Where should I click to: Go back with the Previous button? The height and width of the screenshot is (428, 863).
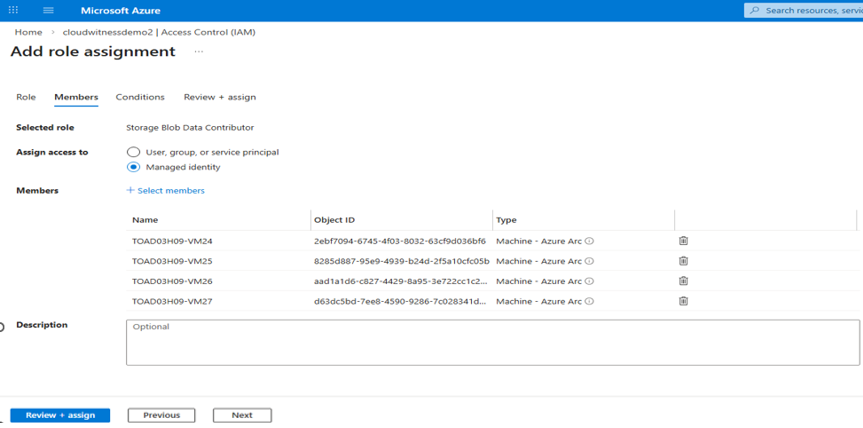[x=161, y=415]
